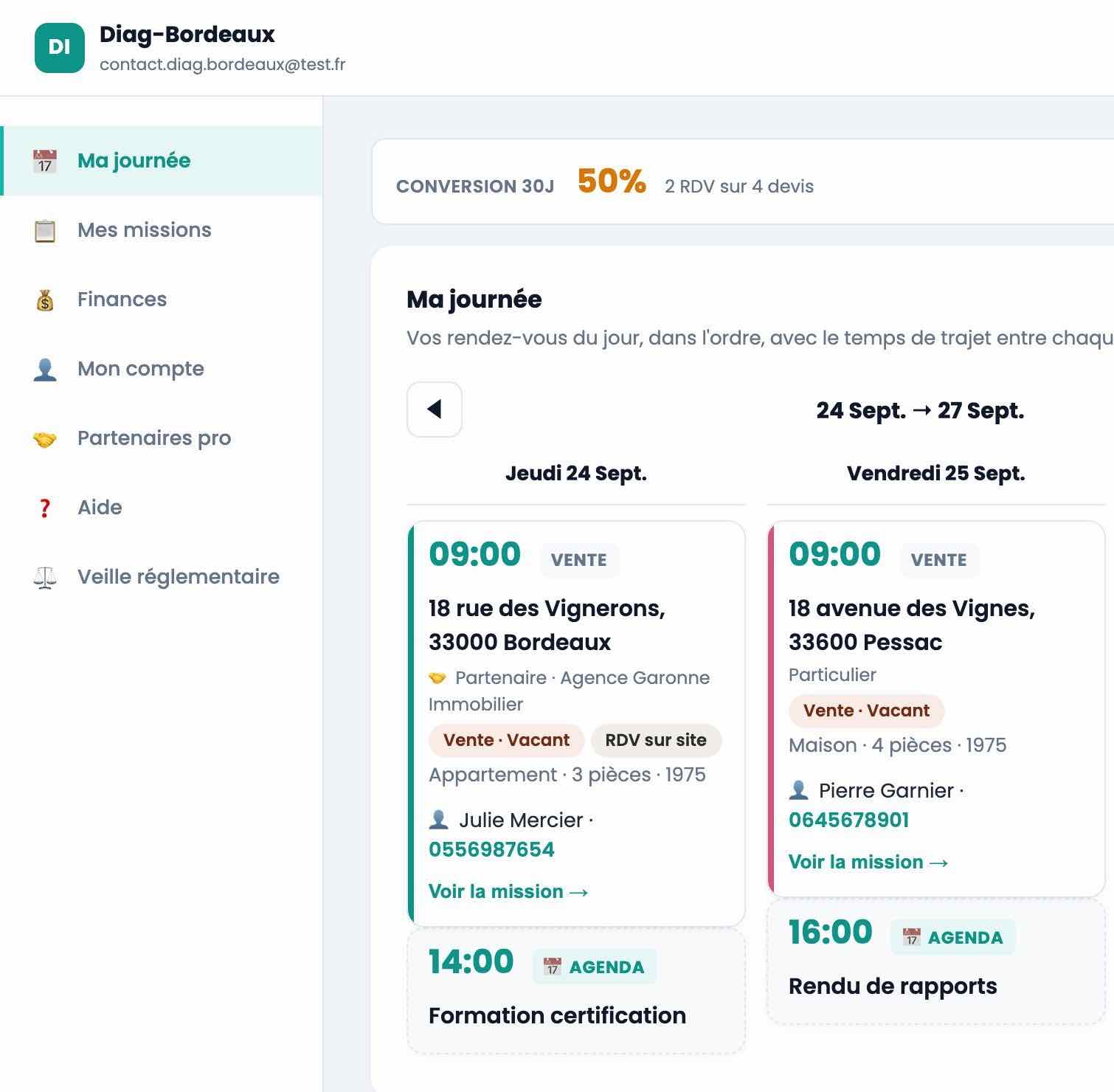Click the contact.diag.bordeaux@test.fr email
Viewport: 1114px width, 1092px height.
tap(223, 65)
